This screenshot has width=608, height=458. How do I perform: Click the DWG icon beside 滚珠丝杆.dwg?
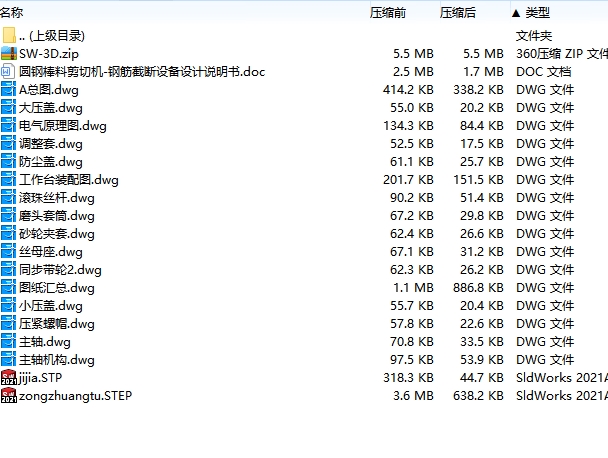click(9, 197)
